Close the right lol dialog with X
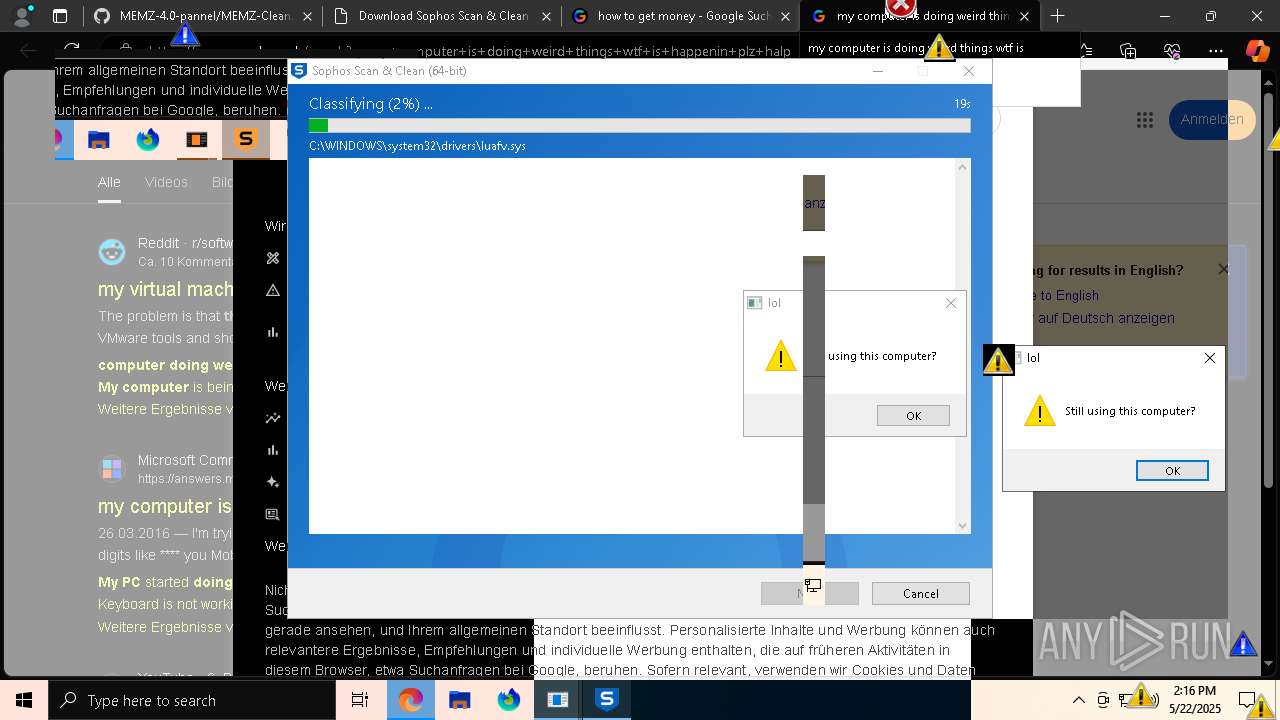 (1209, 358)
